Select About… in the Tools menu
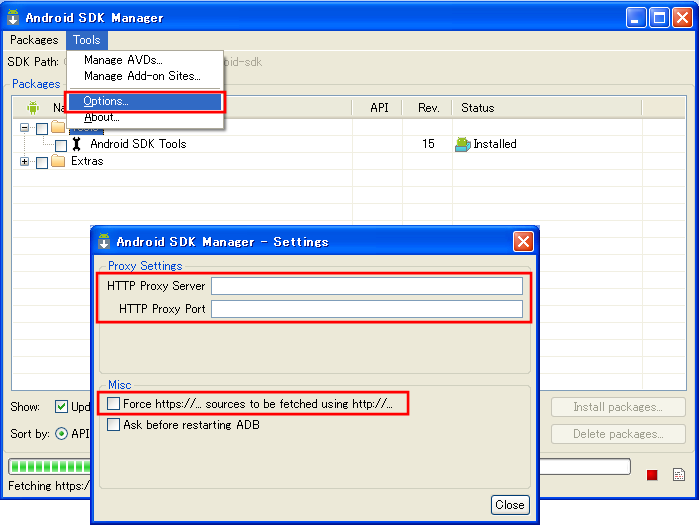The image size is (699, 525). pyautogui.click(x=102, y=118)
